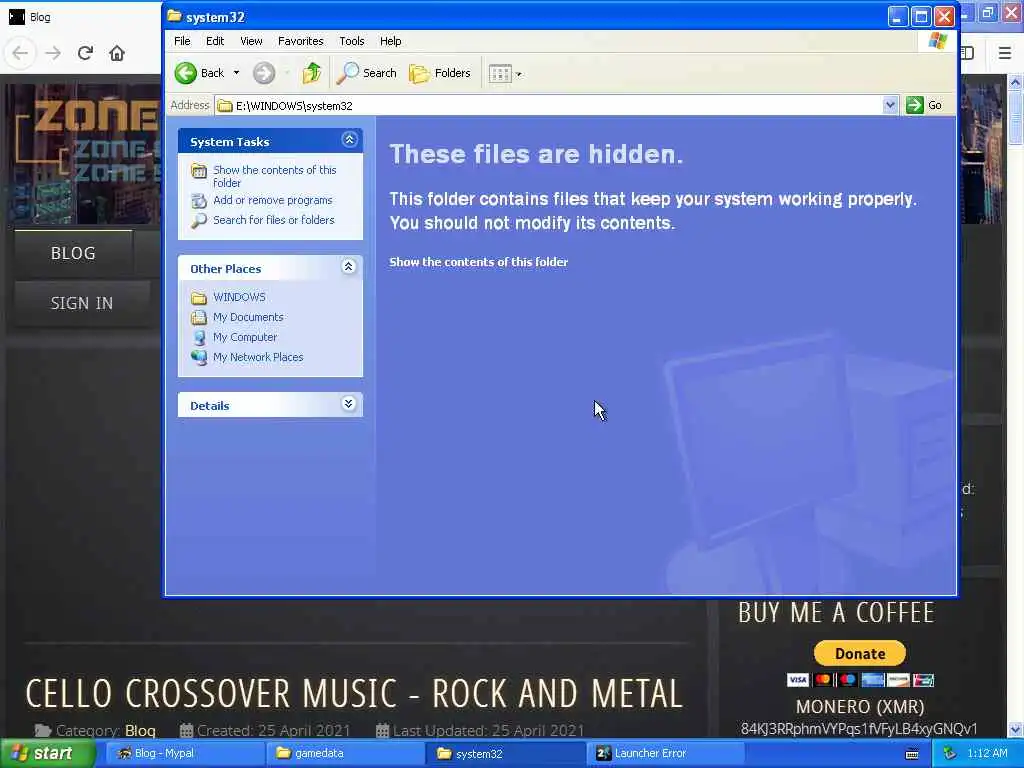Collapse the Other Places panel
The image size is (1024, 768).
[349, 266]
